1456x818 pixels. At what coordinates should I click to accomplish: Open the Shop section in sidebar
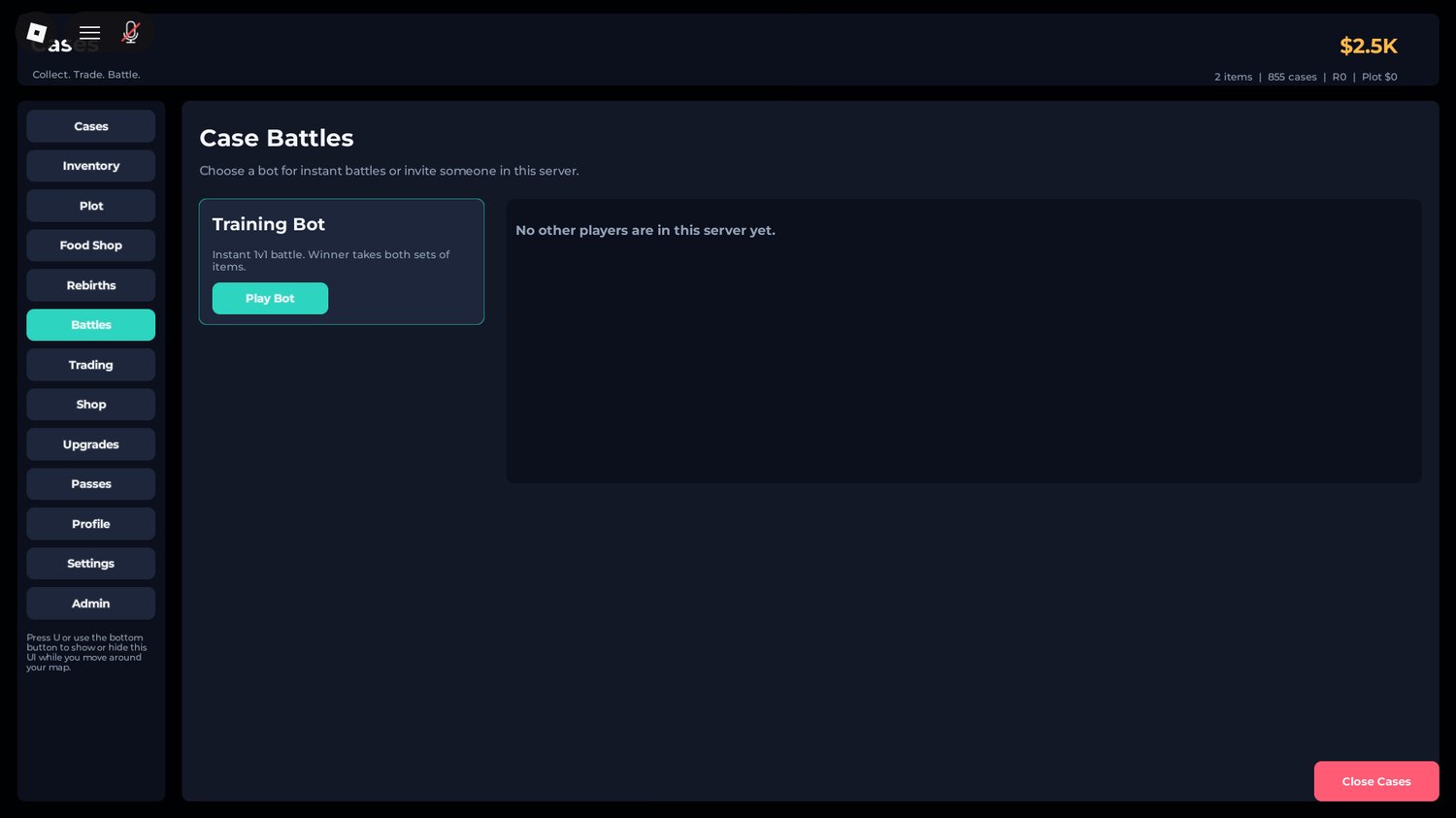pyautogui.click(x=91, y=405)
